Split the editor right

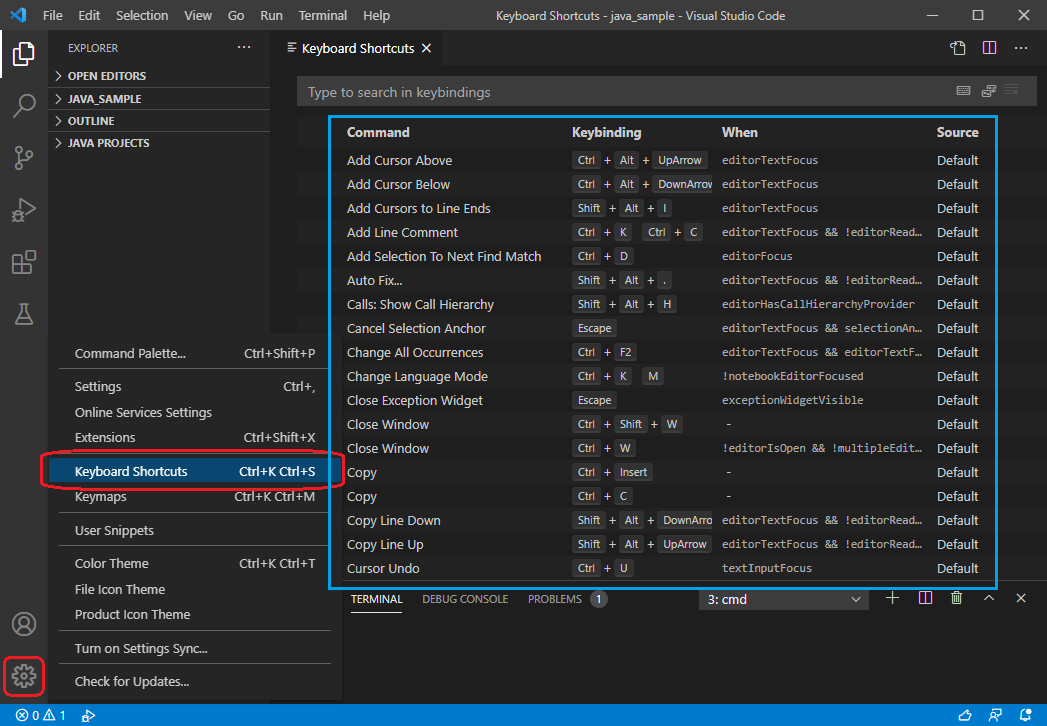[x=990, y=48]
